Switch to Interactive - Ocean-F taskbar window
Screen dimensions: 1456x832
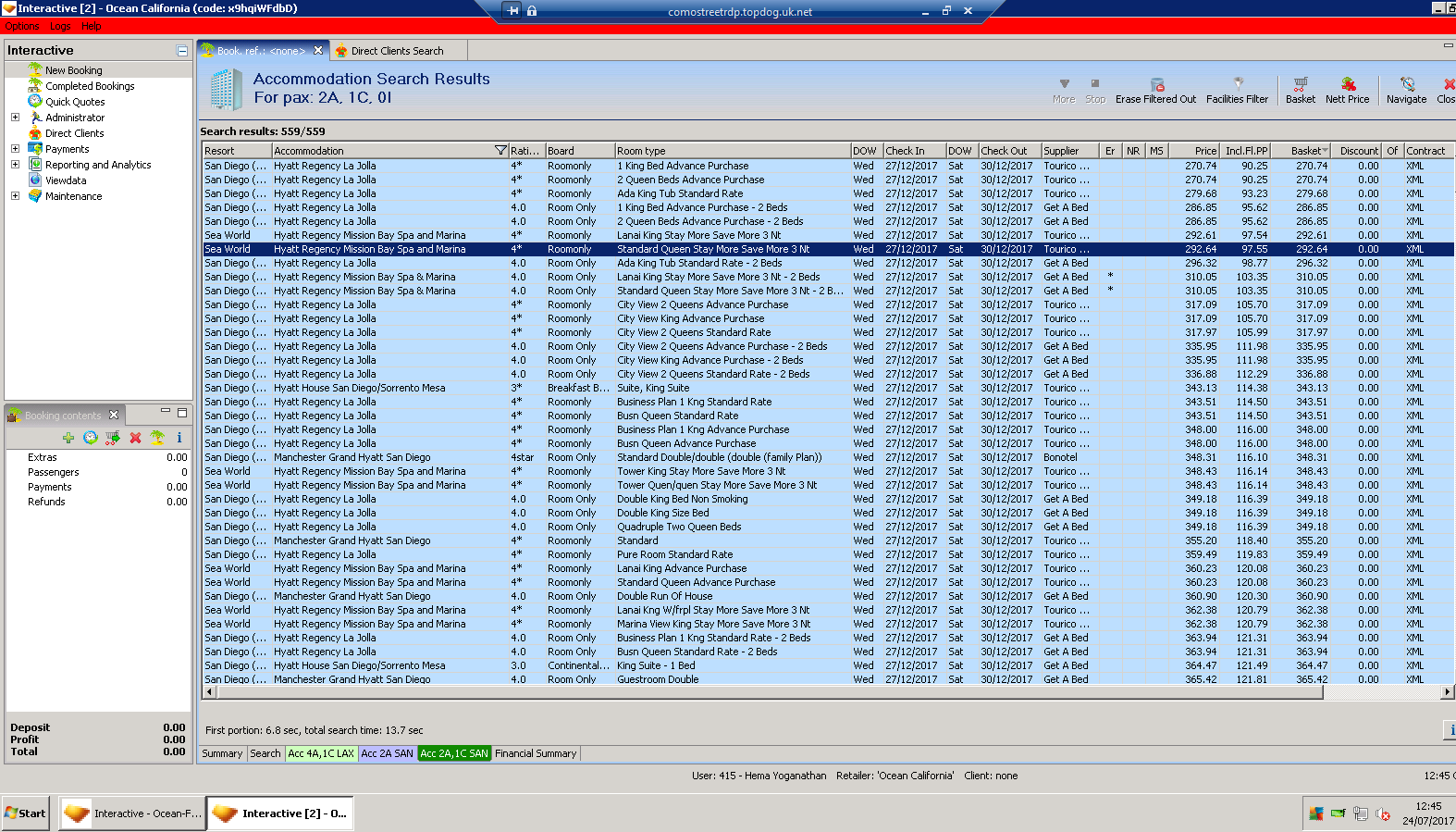[x=131, y=813]
